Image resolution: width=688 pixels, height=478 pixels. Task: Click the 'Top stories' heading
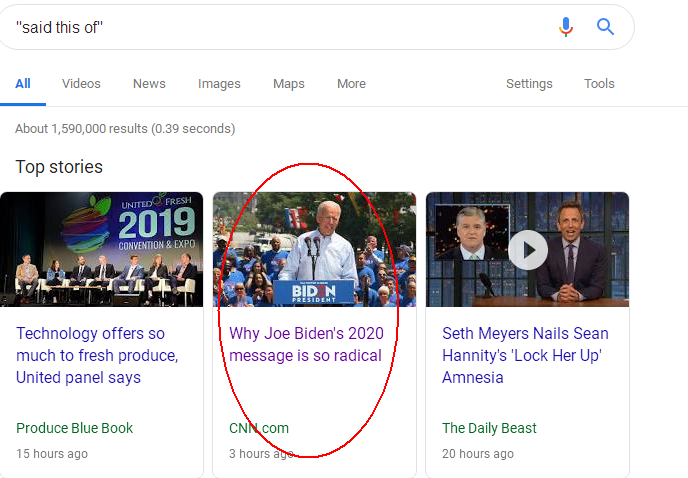click(x=59, y=167)
